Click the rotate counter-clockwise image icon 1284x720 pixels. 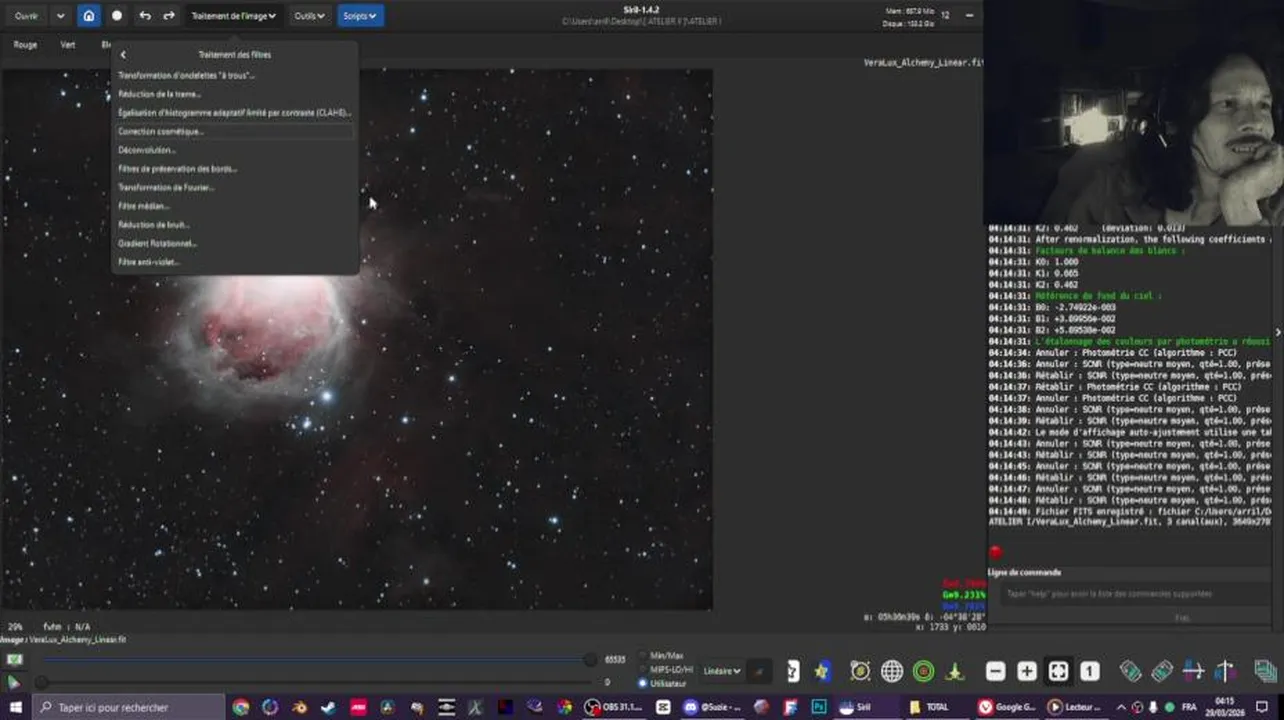tap(1130, 671)
